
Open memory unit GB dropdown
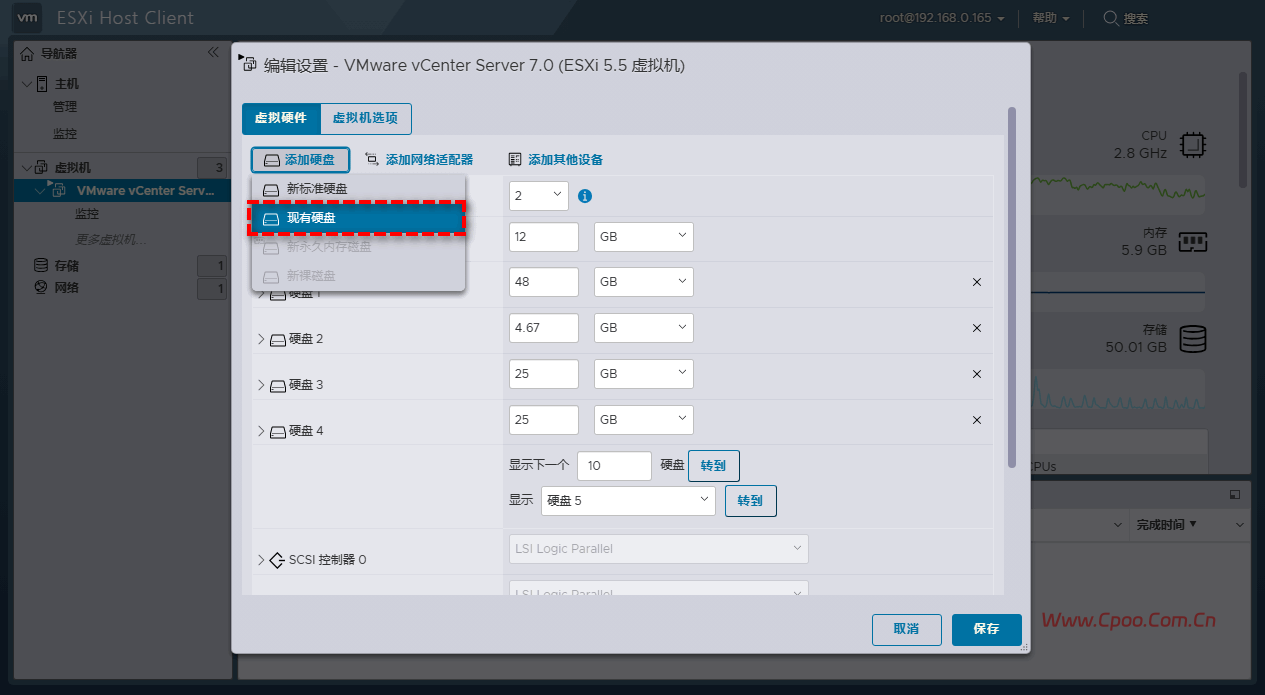coord(644,237)
